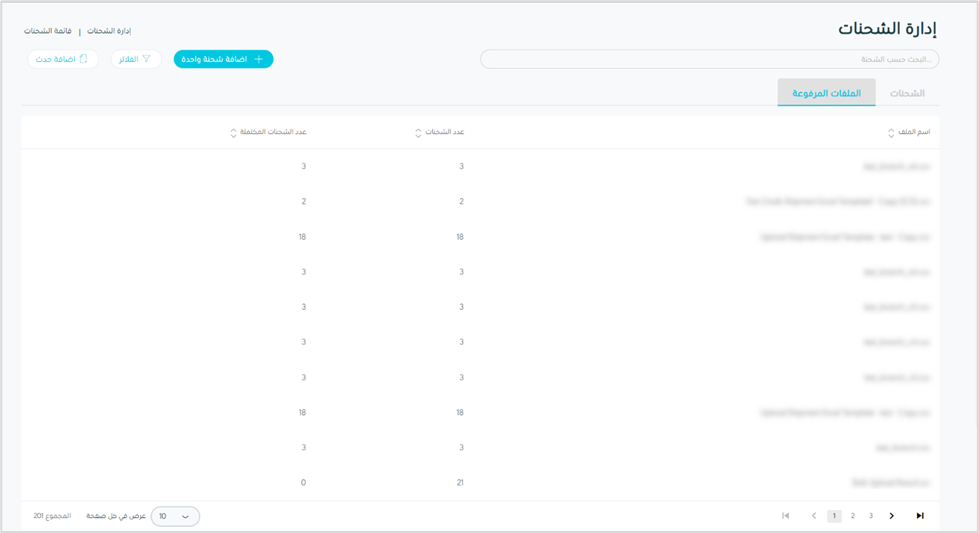Click the next page arrow in pagination
The image size is (979, 533).
[x=891, y=516]
